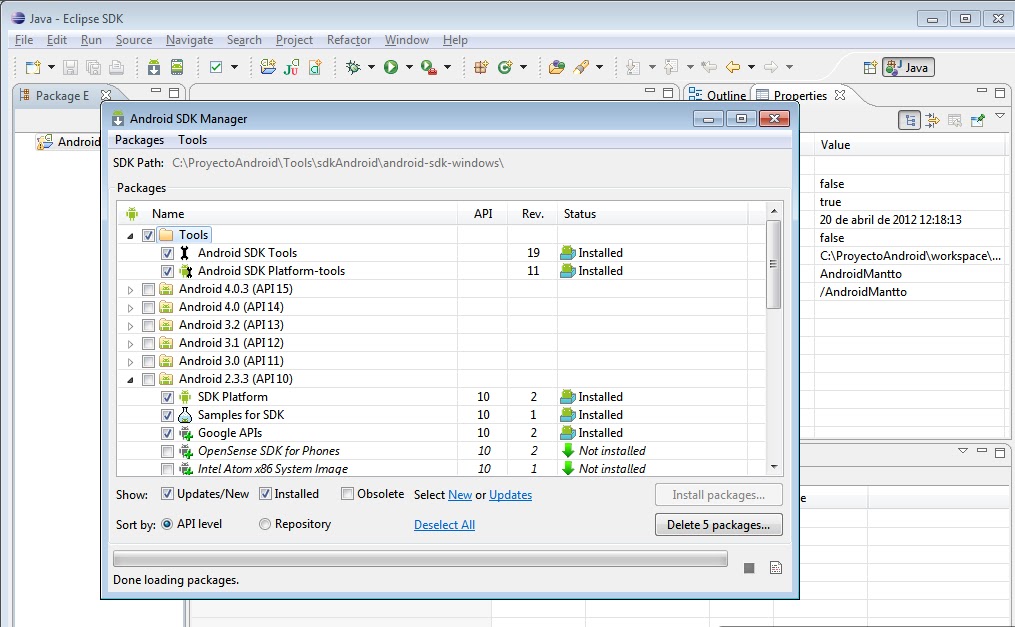The image size is (1015, 627).
Task: Uncheck the Tools folder checkbox
Action: coord(148,235)
